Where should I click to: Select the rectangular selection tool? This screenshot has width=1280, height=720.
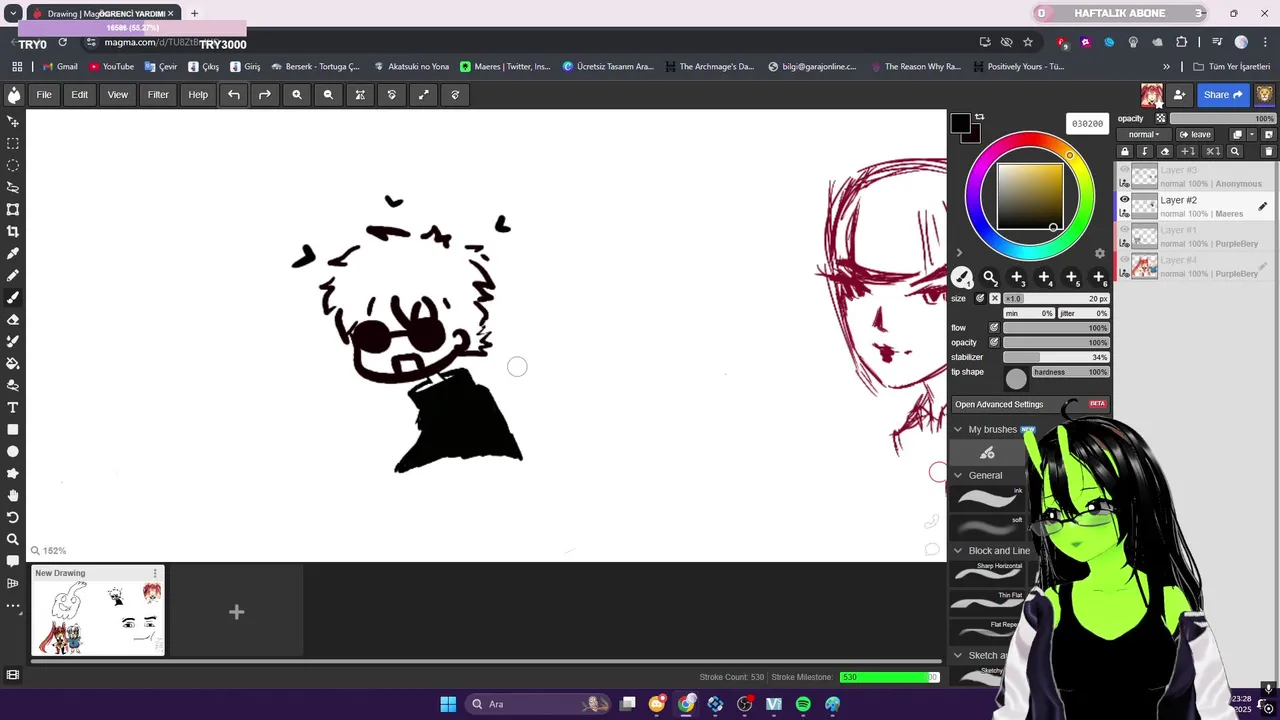(x=13, y=143)
